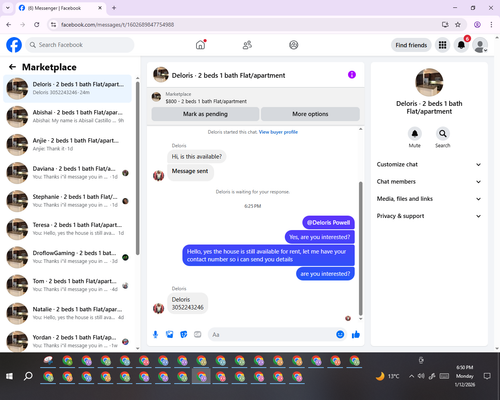Viewport: 500px width, 400px height.
Task: Click into the Aa message field
Action: pos(272,334)
